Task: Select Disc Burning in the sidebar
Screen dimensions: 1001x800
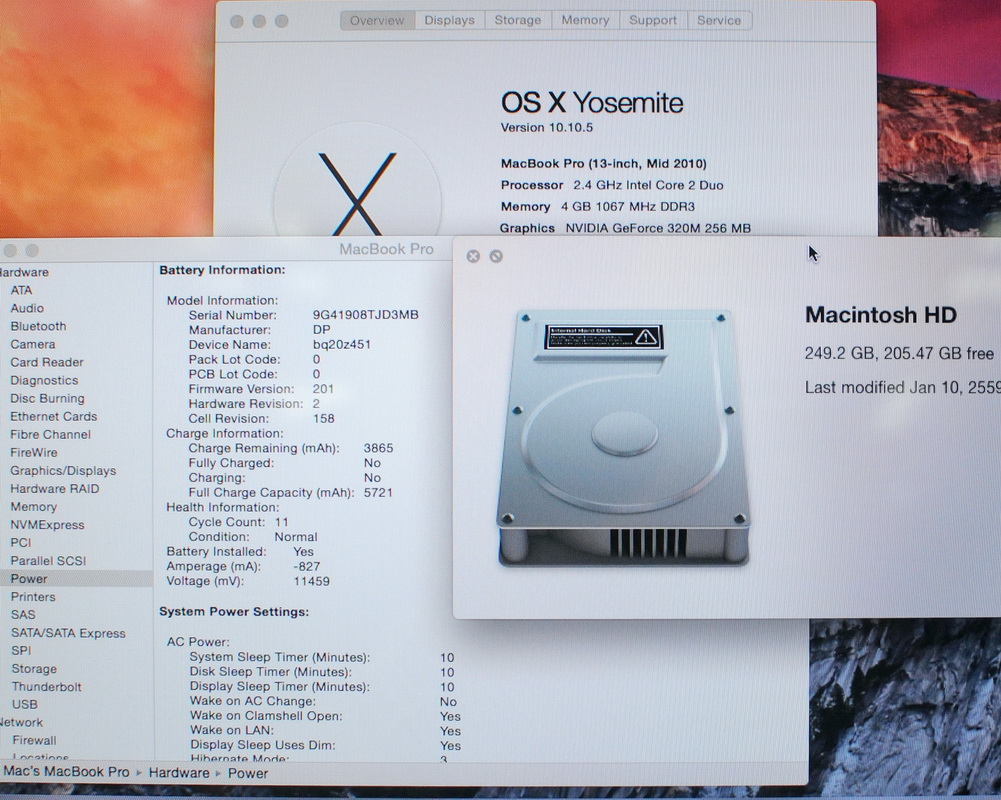Action: click(47, 398)
